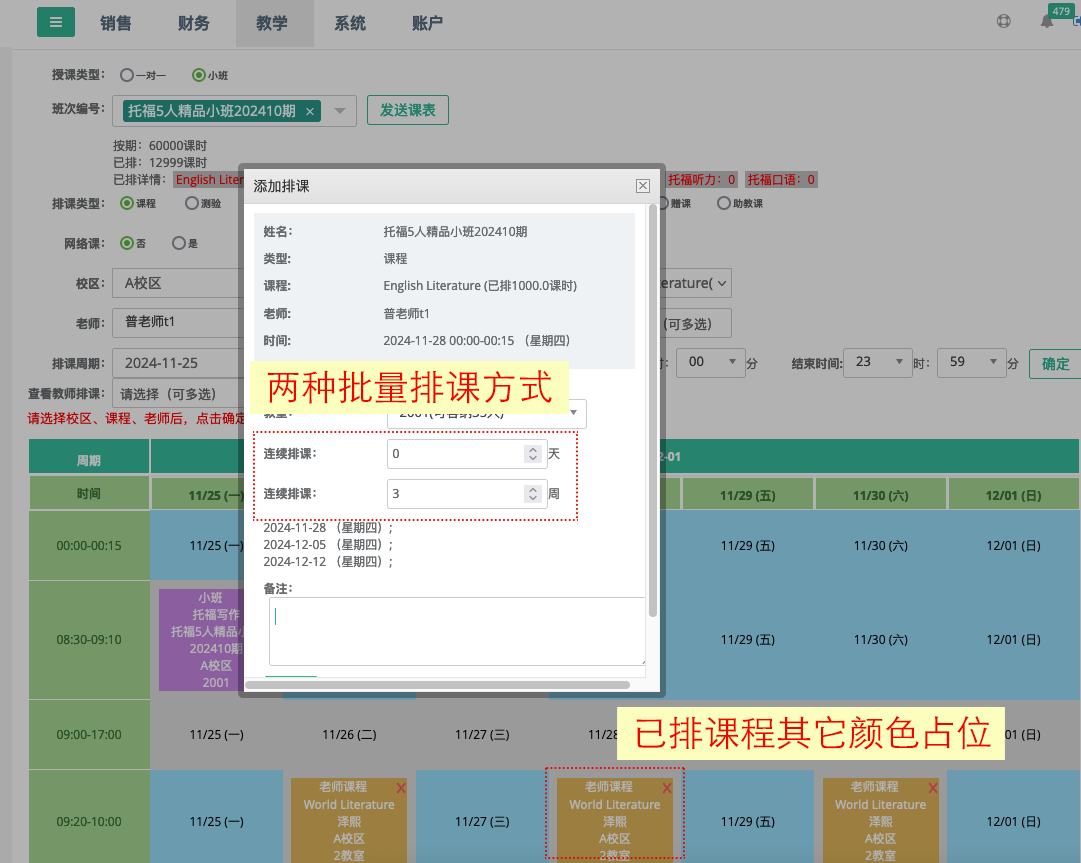Select the 测验 schedule type option
The width and height of the screenshot is (1081, 863).
tap(191, 203)
